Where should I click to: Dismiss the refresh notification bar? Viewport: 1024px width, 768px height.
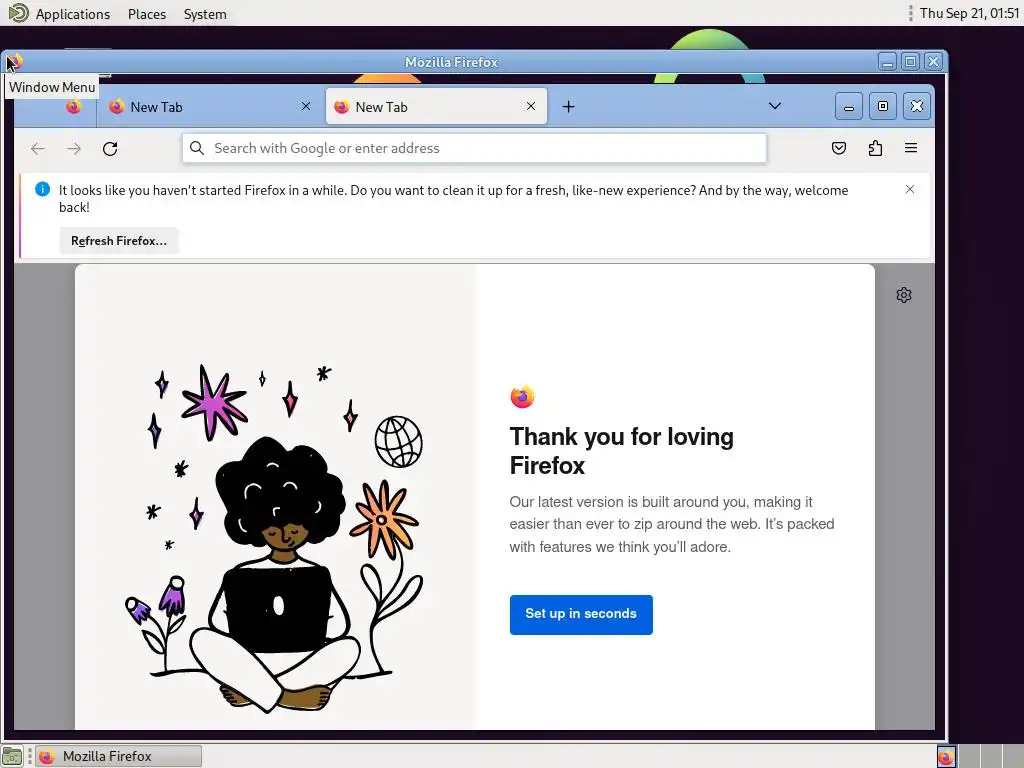pyautogui.click(x=910, y=189)
